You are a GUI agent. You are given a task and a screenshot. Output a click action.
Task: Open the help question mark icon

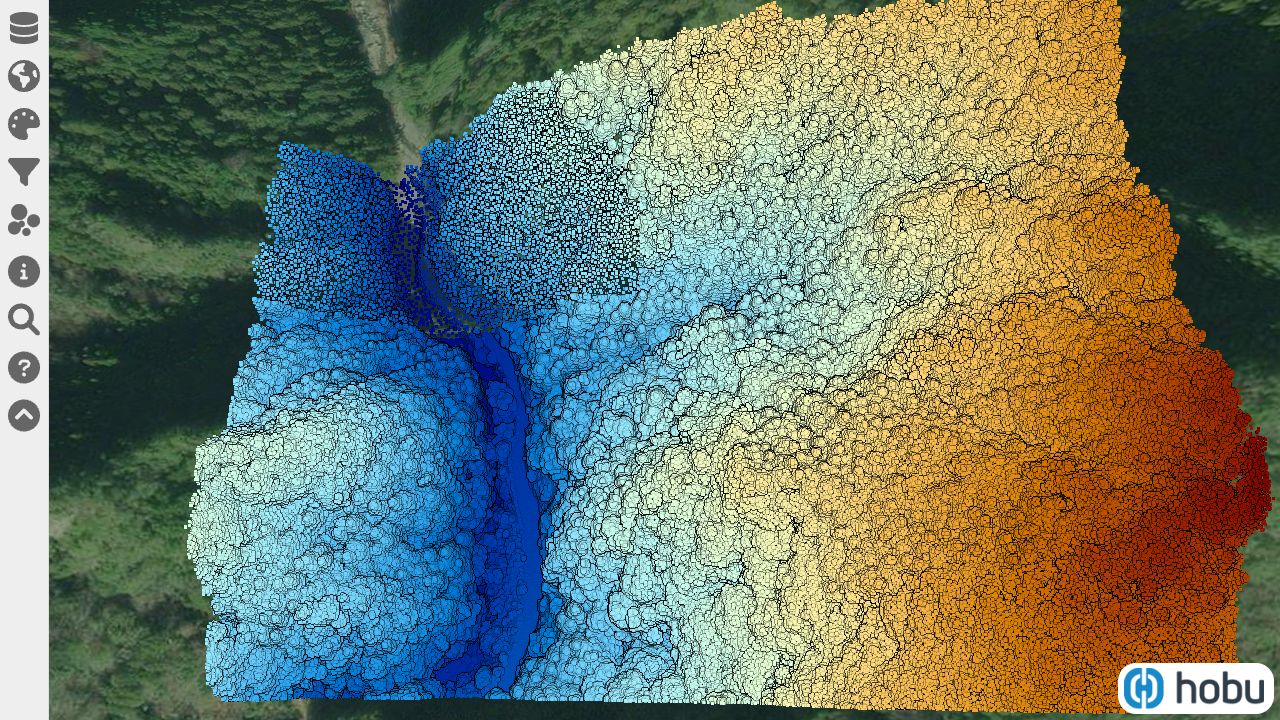(x=24, y=367)
